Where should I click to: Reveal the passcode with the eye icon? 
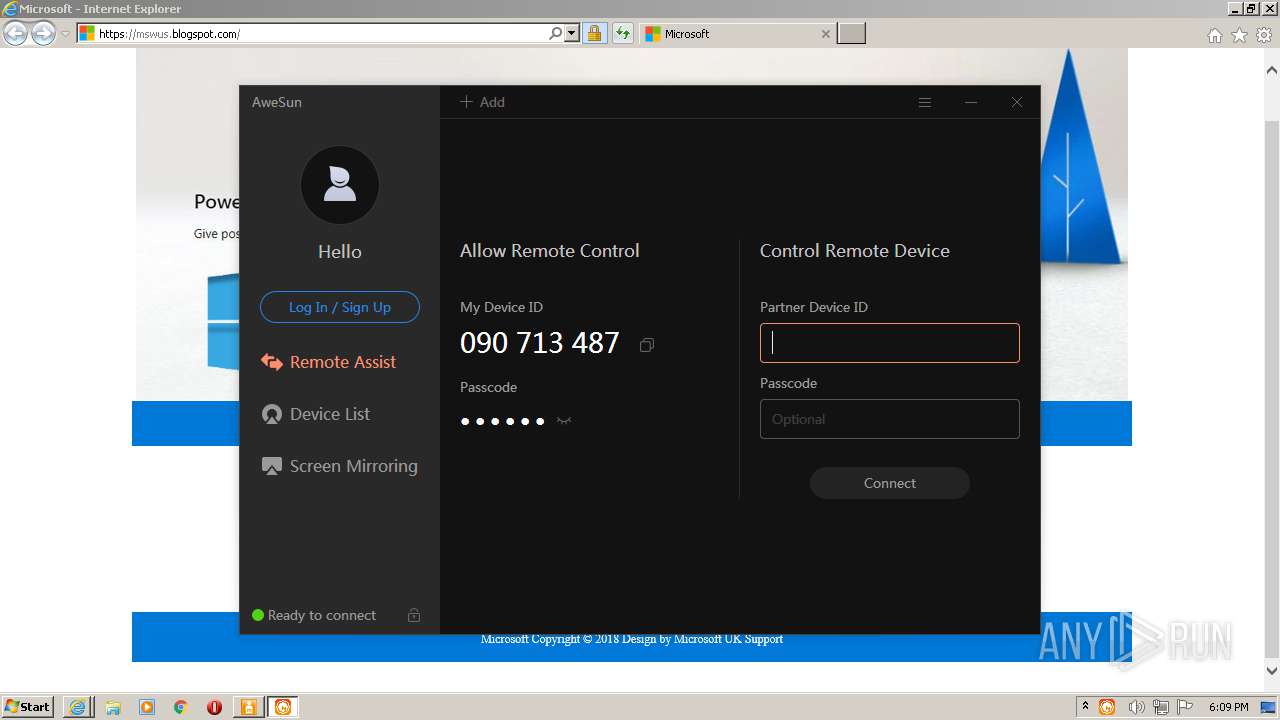pos(564,421)
